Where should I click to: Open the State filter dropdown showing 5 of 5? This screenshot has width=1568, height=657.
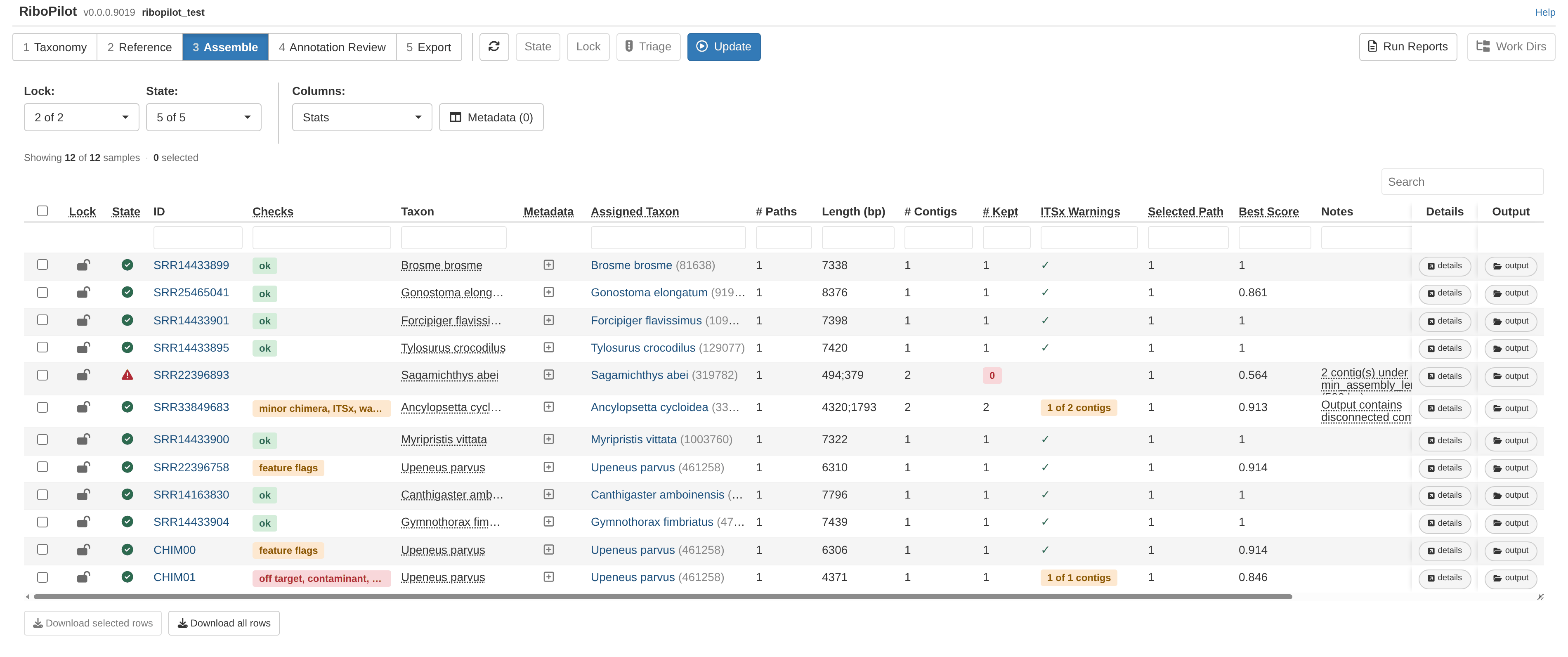pyautogui.click(x=203, y=118)
